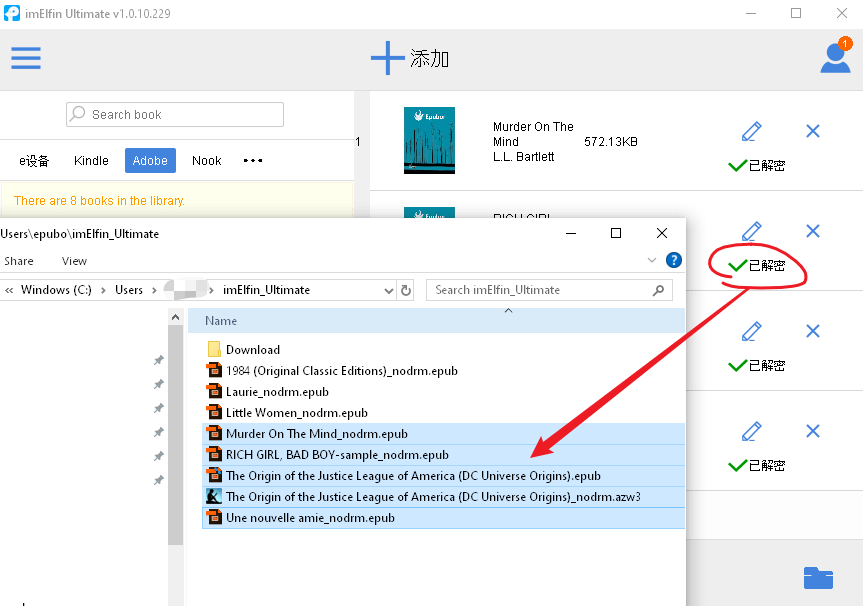
Task: Open the Share ribbon tab in Explorer
Action: click(x=19, y=261)
